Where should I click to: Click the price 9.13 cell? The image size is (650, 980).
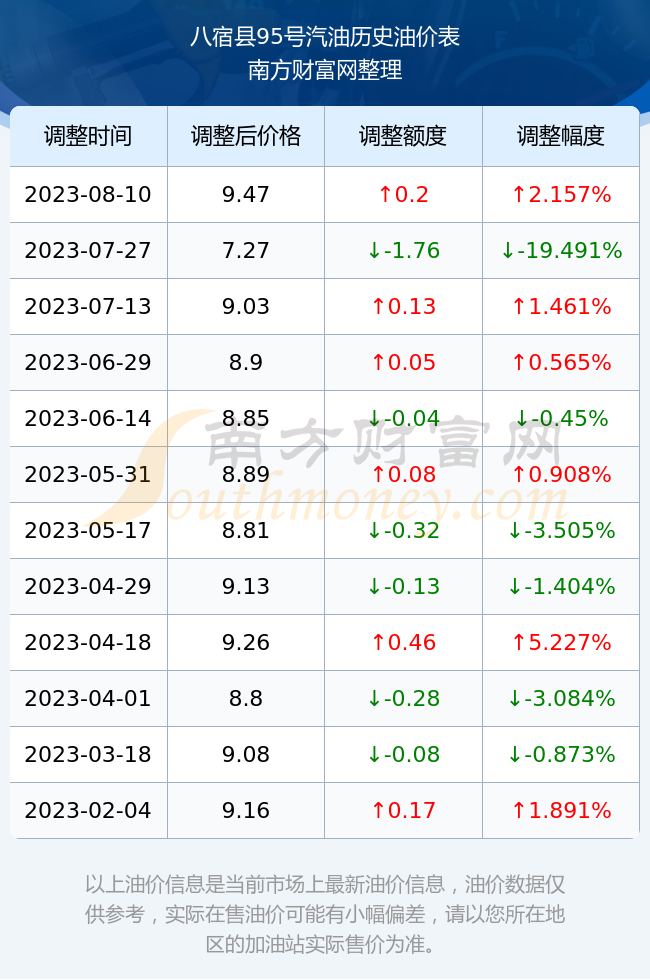pyautogui.click(x=246, y=586)
